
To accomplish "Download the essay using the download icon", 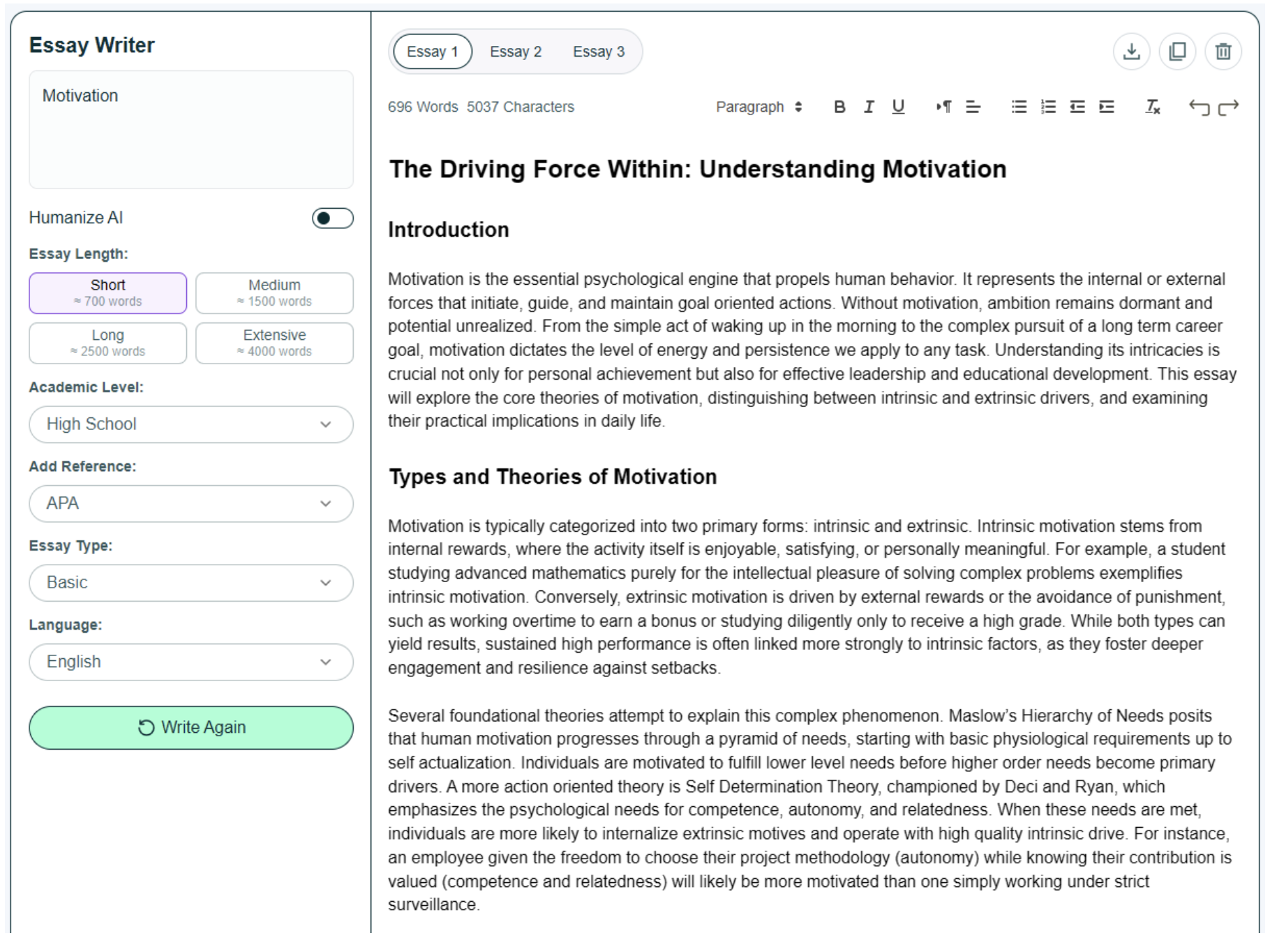I will pos(1131,52).
